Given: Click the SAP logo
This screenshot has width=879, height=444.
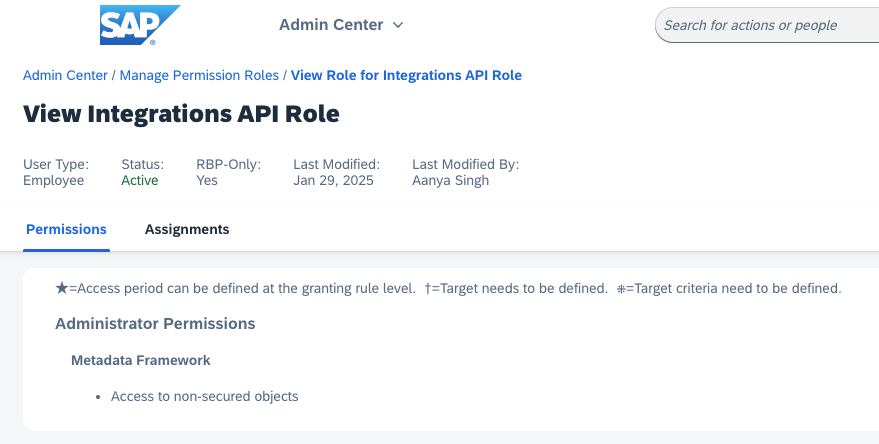Looking at the screenshot, I should 140,25.
